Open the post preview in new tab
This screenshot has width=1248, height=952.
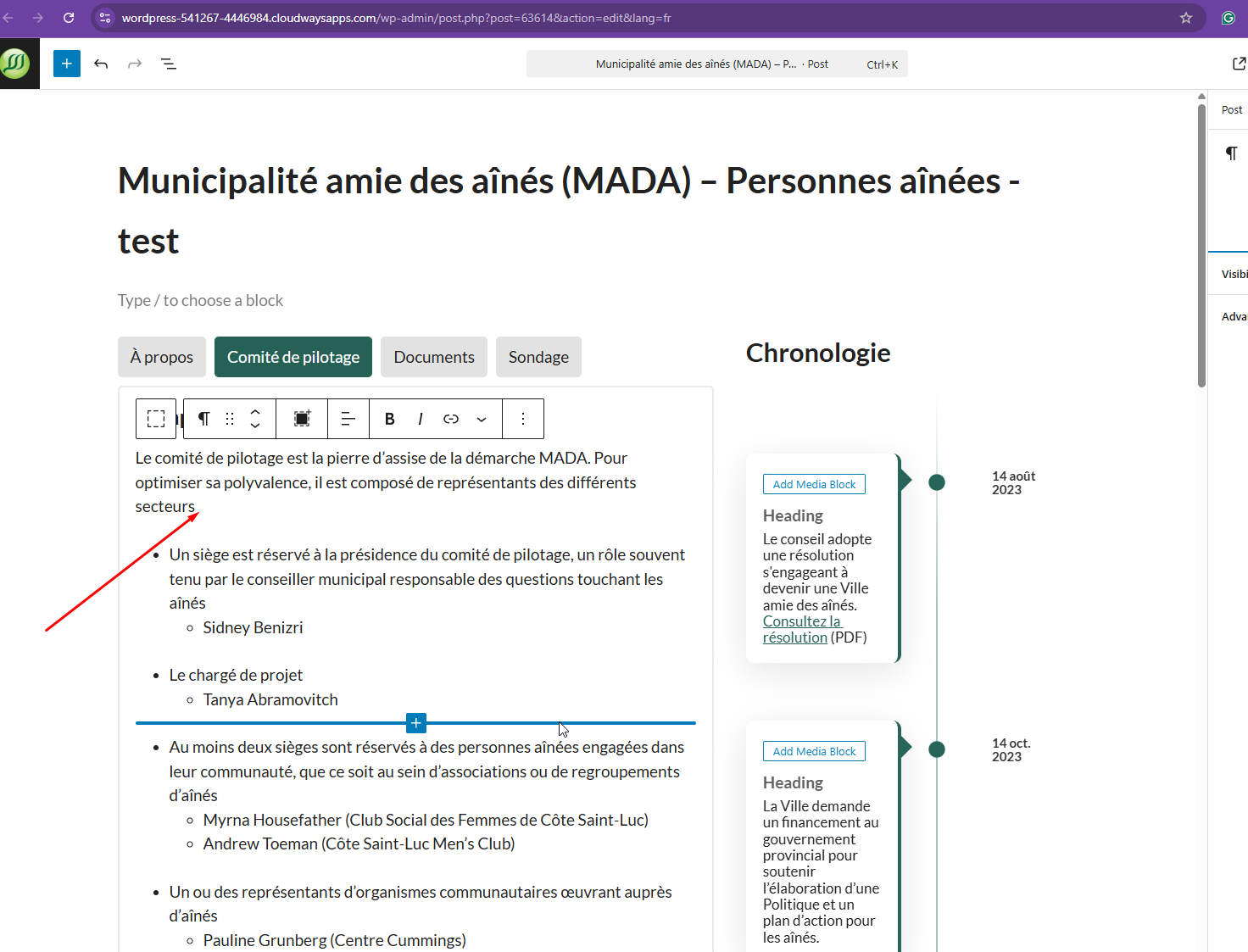pyautogui.click(x=1239, y=64)
